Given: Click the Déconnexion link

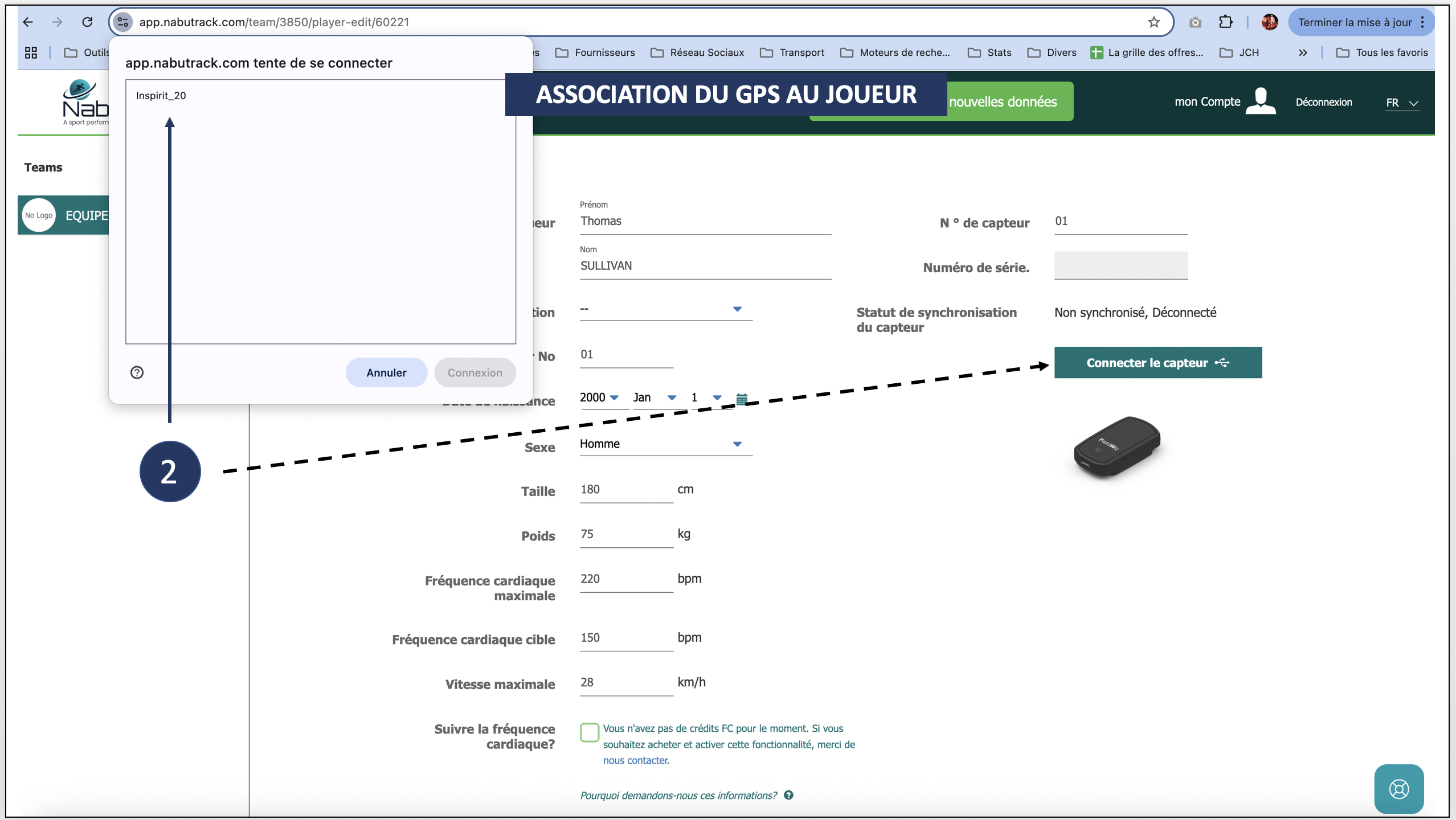Looking at the screenshot, I should 1323,102.
